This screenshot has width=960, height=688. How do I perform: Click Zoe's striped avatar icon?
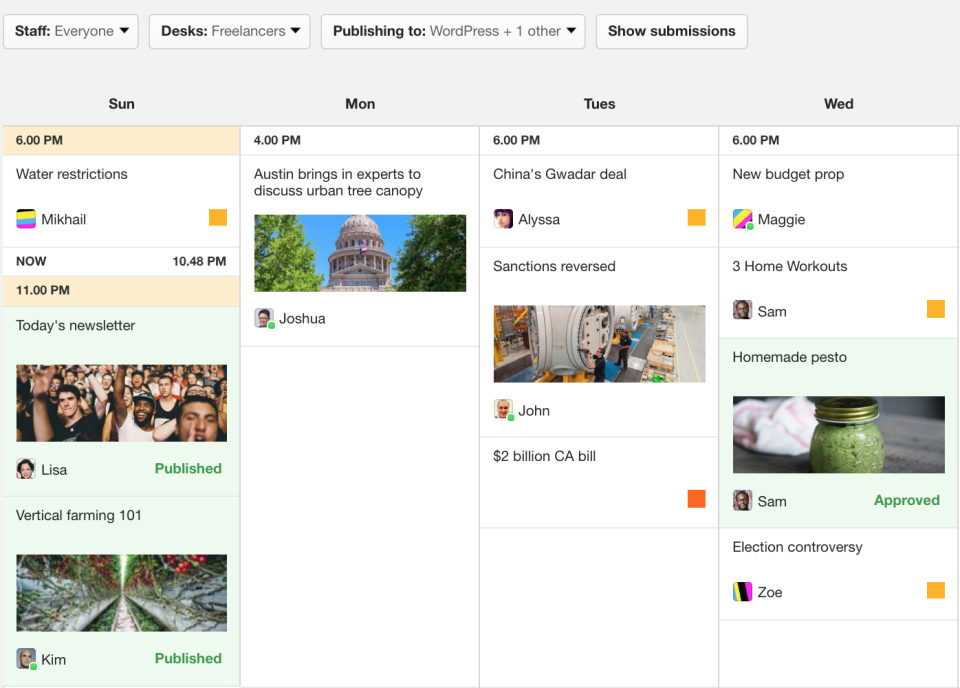click(743, 591)
